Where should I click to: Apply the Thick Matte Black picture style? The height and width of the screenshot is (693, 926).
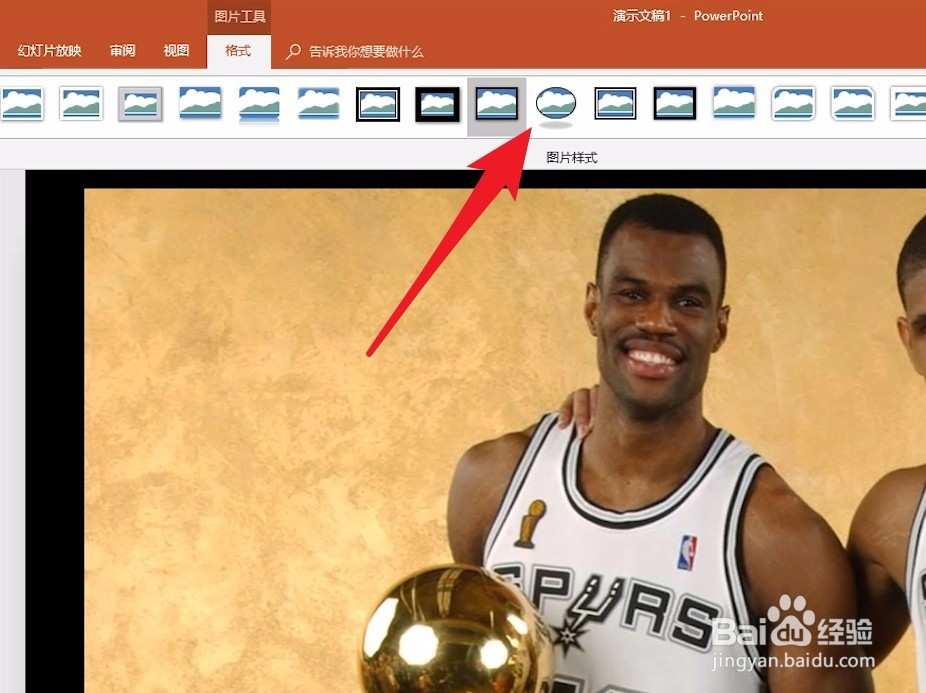tap(438, 105)
